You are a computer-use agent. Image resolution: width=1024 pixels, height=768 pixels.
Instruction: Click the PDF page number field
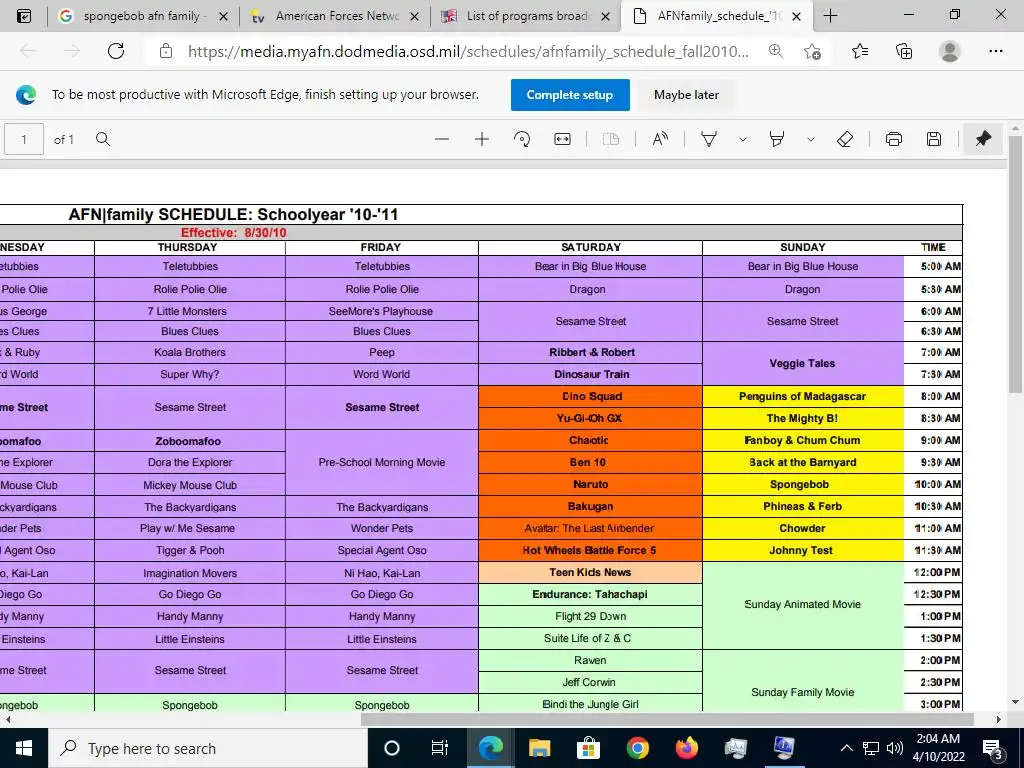point(24,139)
